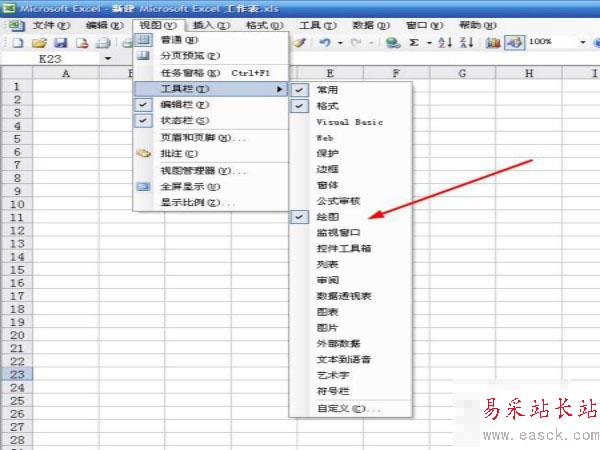Viewport: 600px width, 450px height.
Task: Enable the 控件工具箱 toolbar
Action: (x=351, y=248)
